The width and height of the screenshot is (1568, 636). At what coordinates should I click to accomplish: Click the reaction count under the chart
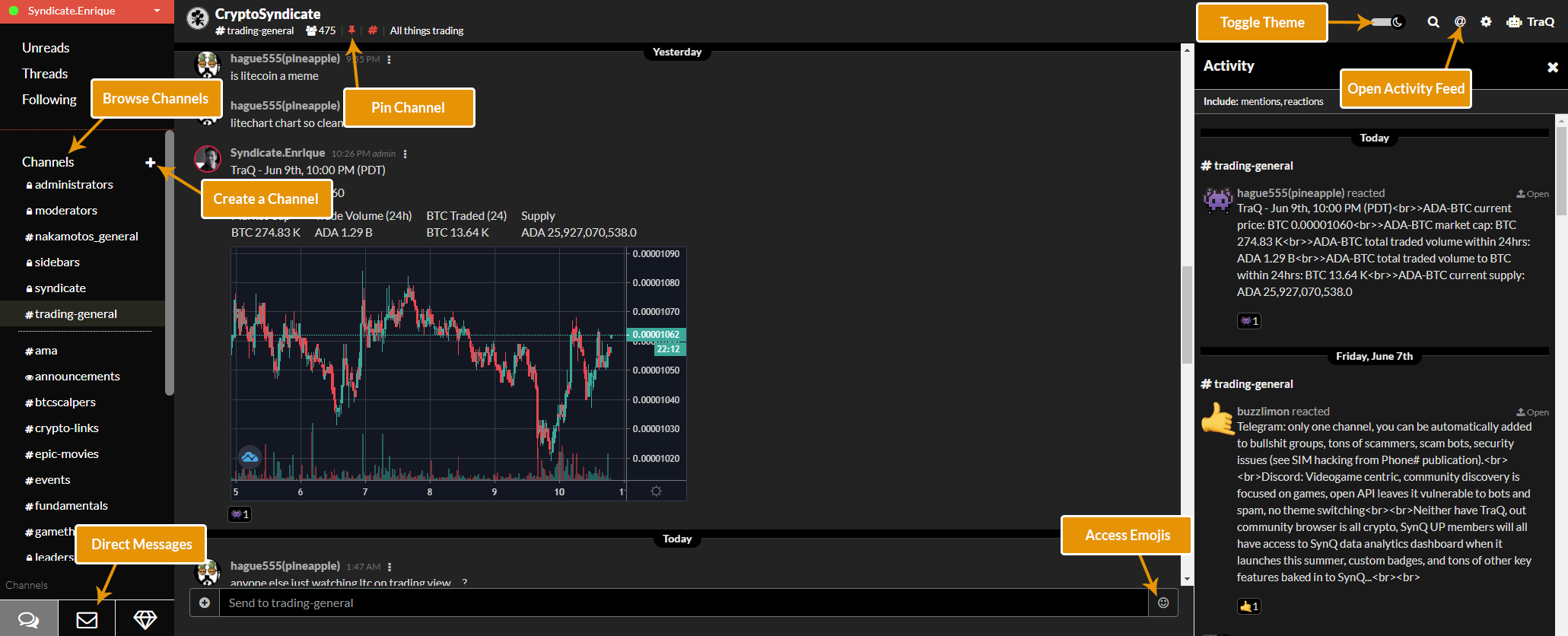click(x=240, y=514)
